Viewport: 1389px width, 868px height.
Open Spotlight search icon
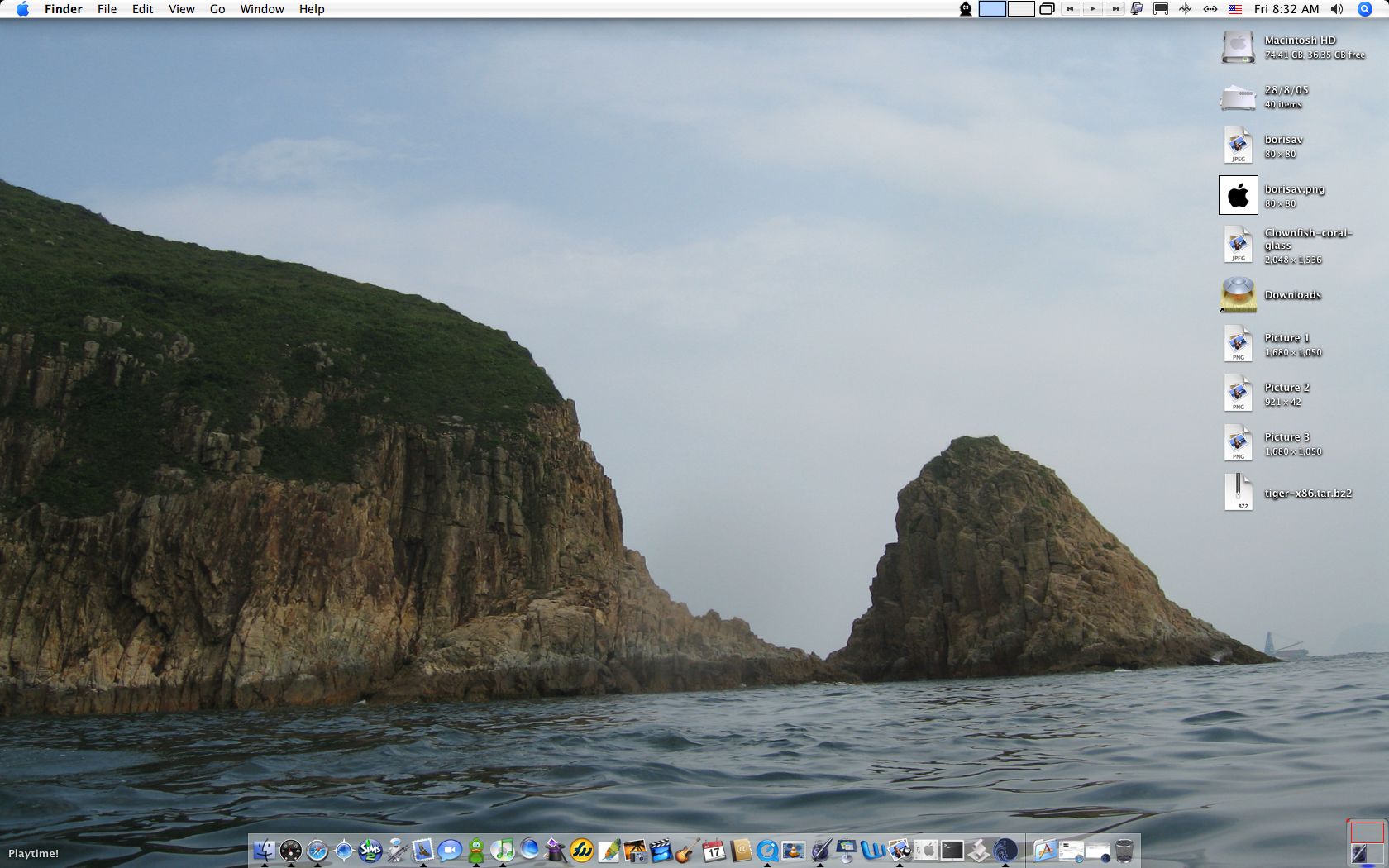pos(1365,9)
